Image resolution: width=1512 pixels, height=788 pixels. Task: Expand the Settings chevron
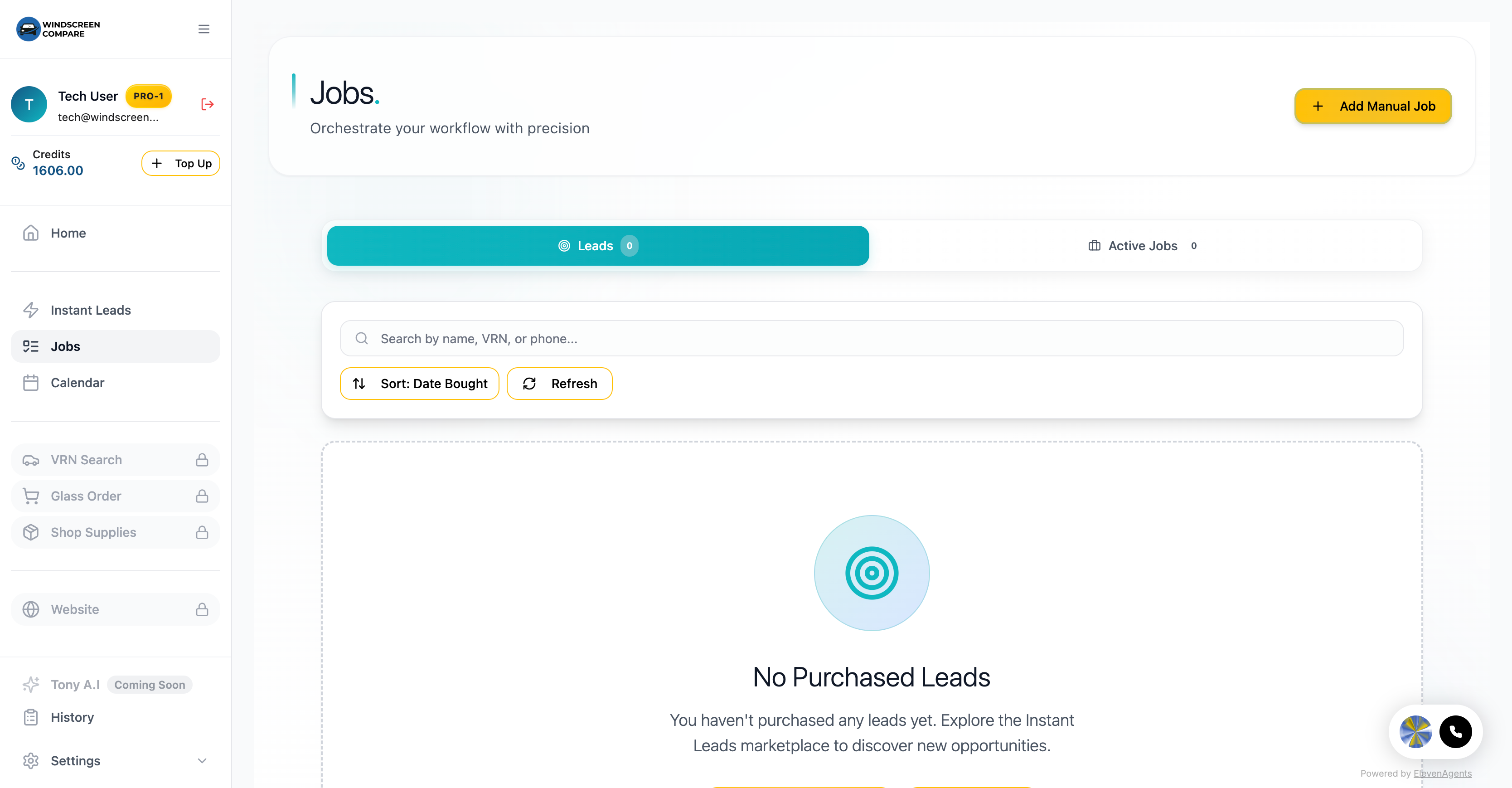pyautogui.click(x=202, y=761)
